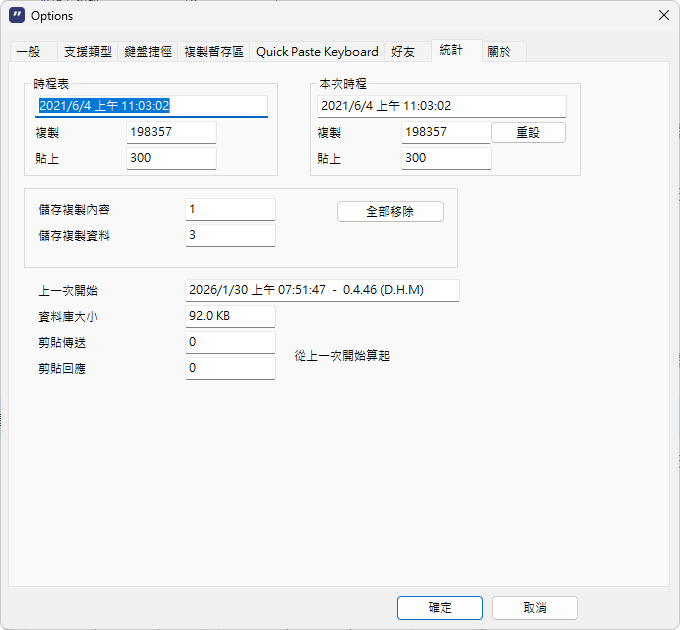This screenshot has height=630, width=680.
Task: Cancel using the 取消 button
Action: point(534,608)
